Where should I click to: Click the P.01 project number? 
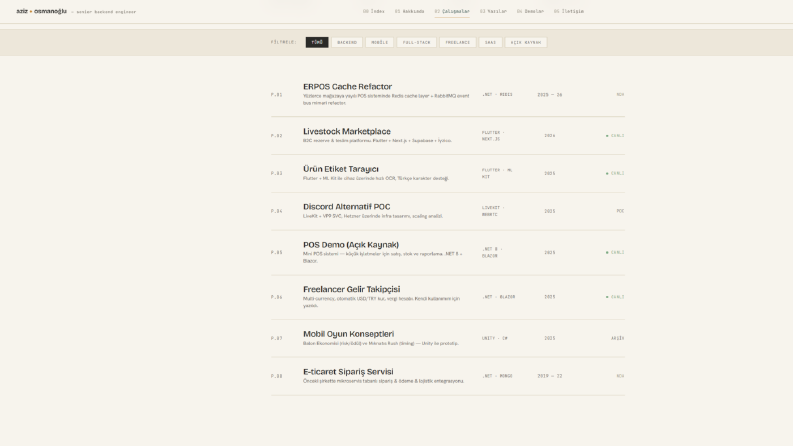pyautogui.click(x=277, y=95)
